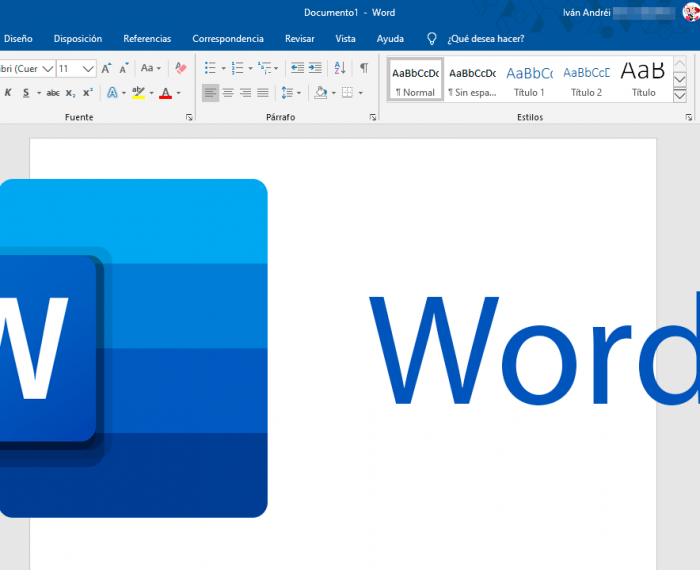Viewport: 700px width, 570px height.
Task: Toggle strikethrough abc button
Action: click(x=53, y=93)
